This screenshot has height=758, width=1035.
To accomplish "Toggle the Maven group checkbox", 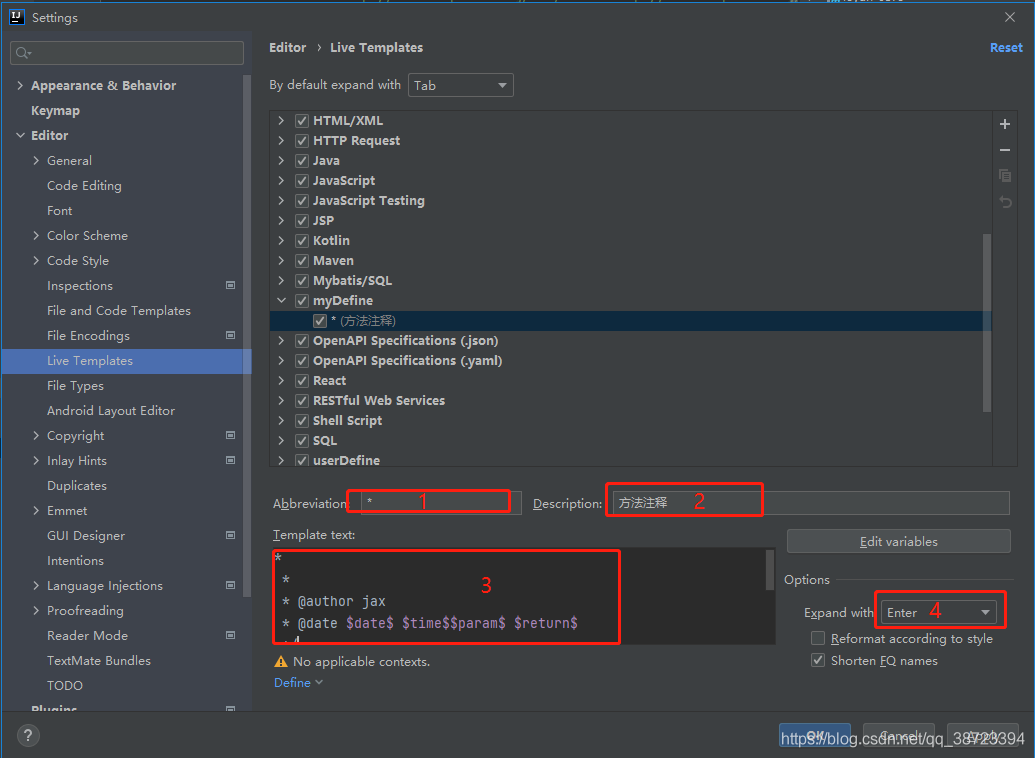I will point(302,261).
